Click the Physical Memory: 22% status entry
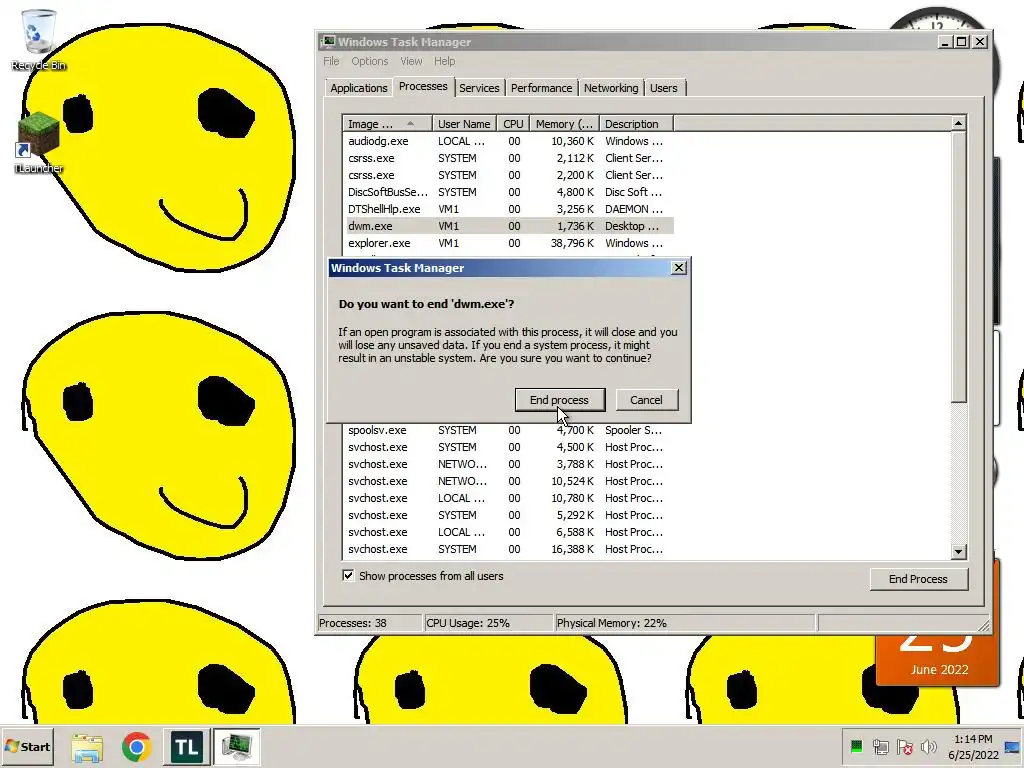The image size is (1024, 768). point(684,623)
